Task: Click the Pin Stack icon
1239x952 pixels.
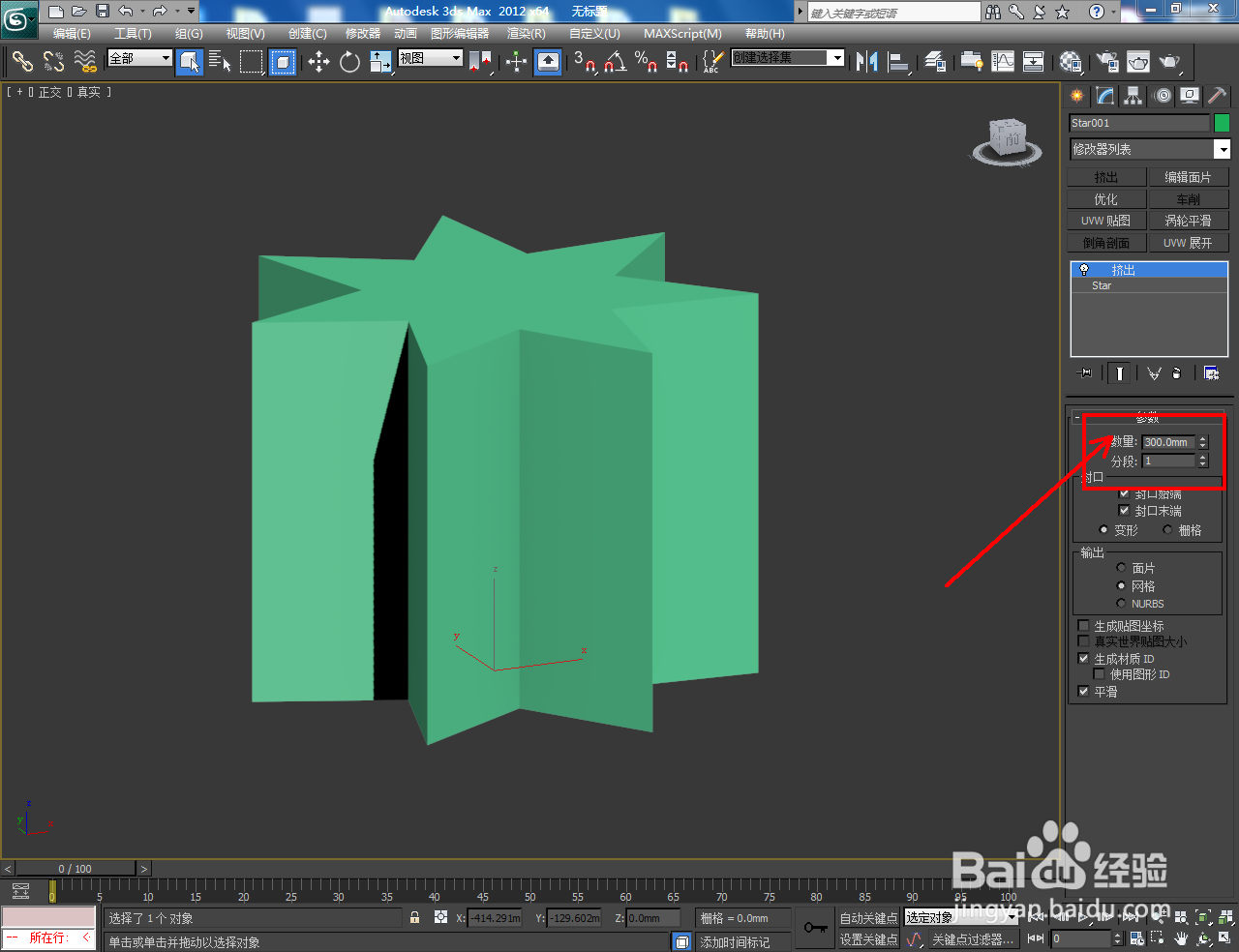Action: coord(1085,372)
